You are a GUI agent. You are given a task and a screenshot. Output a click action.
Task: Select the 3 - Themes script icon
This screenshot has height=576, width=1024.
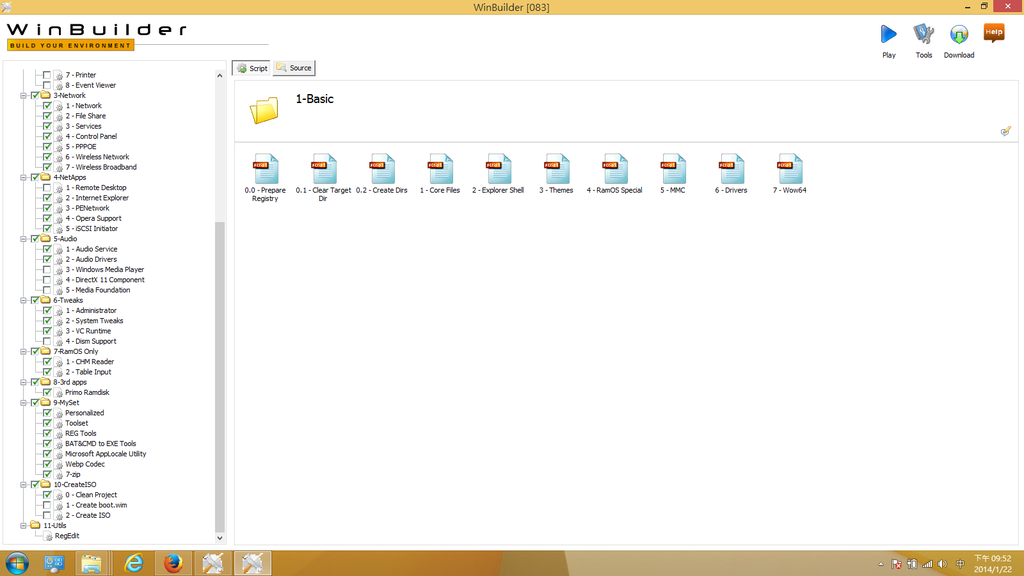click(x=556, y=169)
